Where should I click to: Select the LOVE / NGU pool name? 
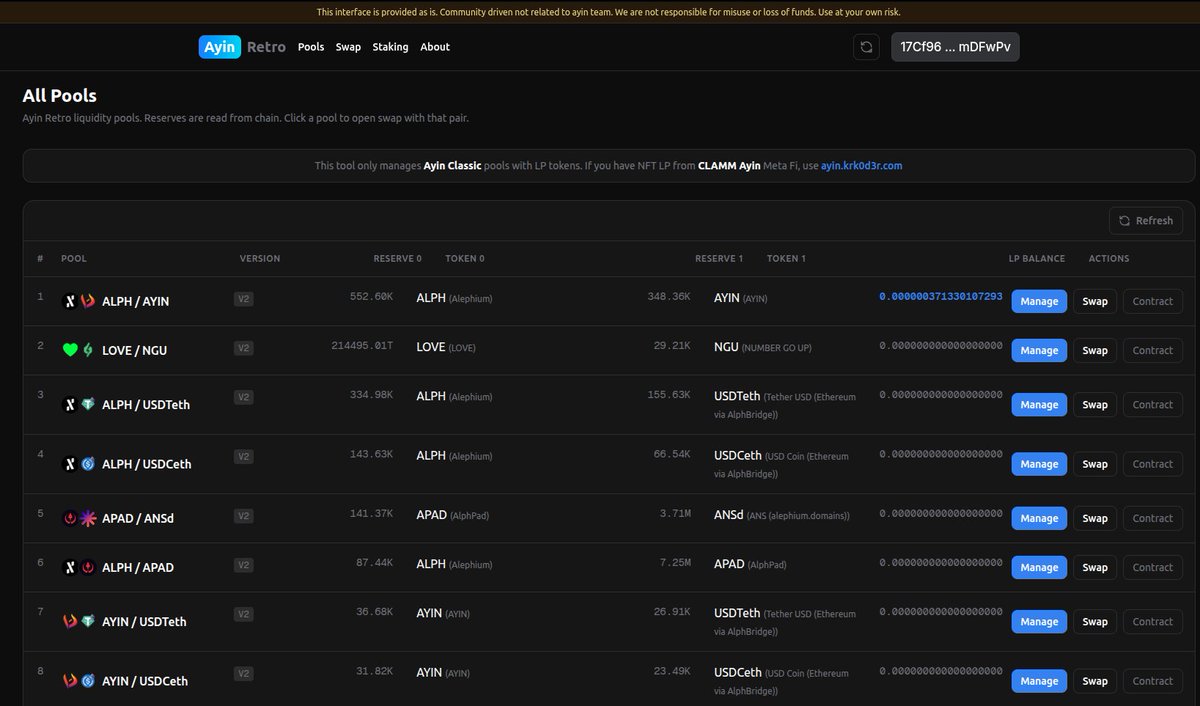click(134, 350)
